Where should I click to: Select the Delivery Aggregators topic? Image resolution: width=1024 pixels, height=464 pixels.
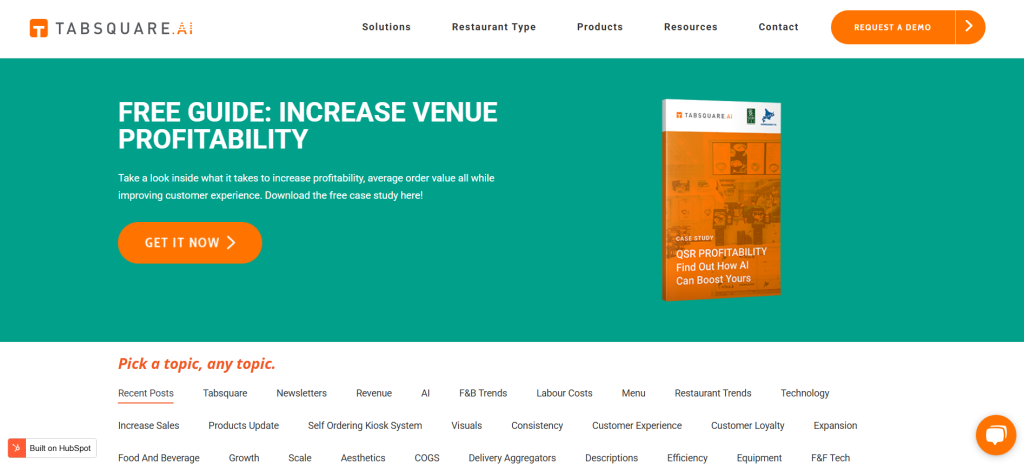(512, 458)
